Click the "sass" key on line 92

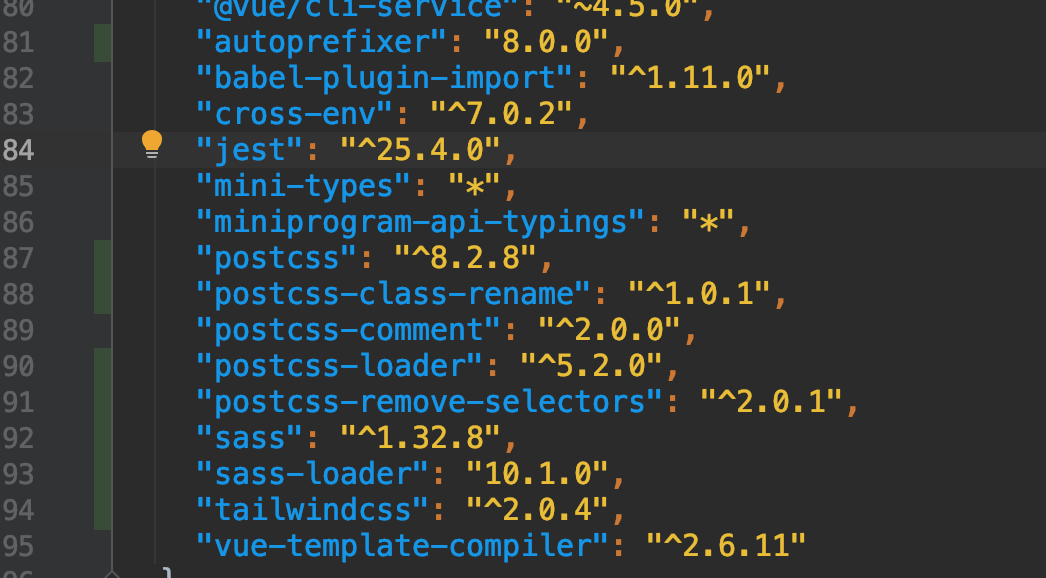[x=249, y=439]
